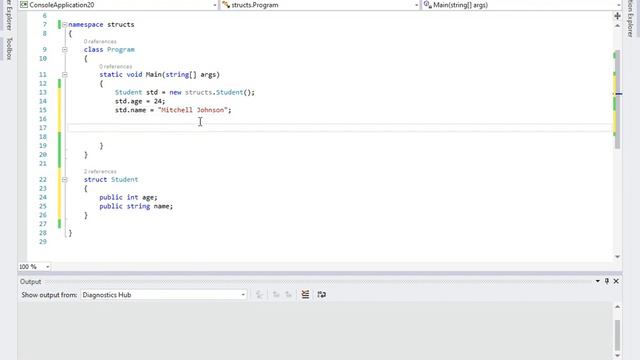Click the class icon beside structs.Program
Image resolution: width=640 pixels, height=360 pixels.
click(x=226, y=5)
